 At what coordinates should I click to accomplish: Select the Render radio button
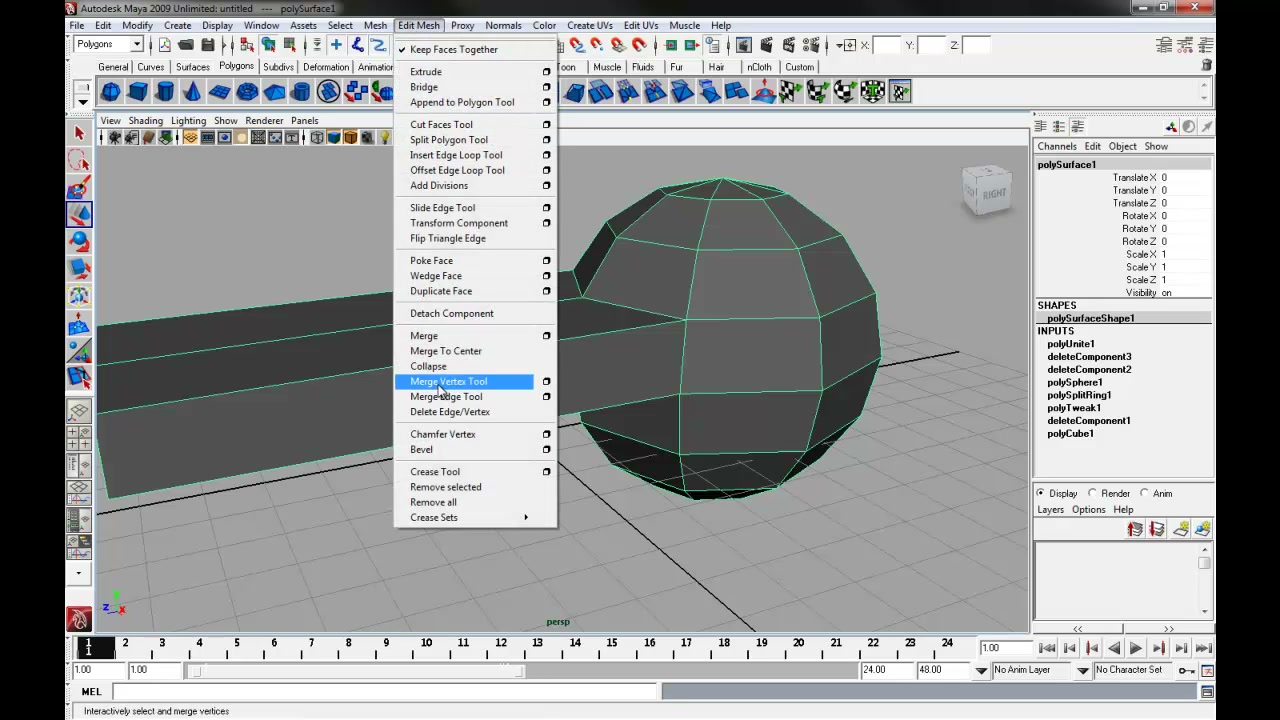coord(1092,493)
